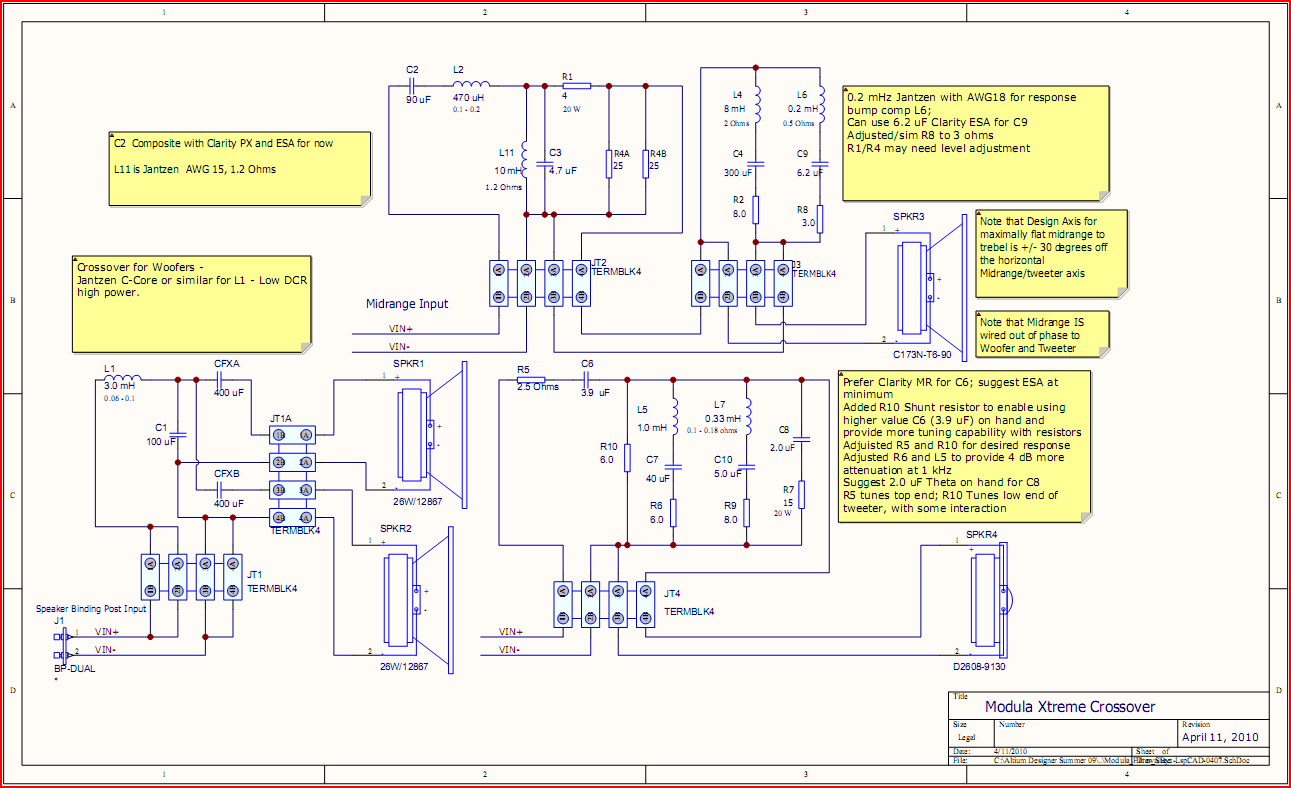Image resolution: width=1291 pixels, height=788 pixels.
Task: Click the 26W/12867 label under SPKR1
Action: tap(418, 501)
